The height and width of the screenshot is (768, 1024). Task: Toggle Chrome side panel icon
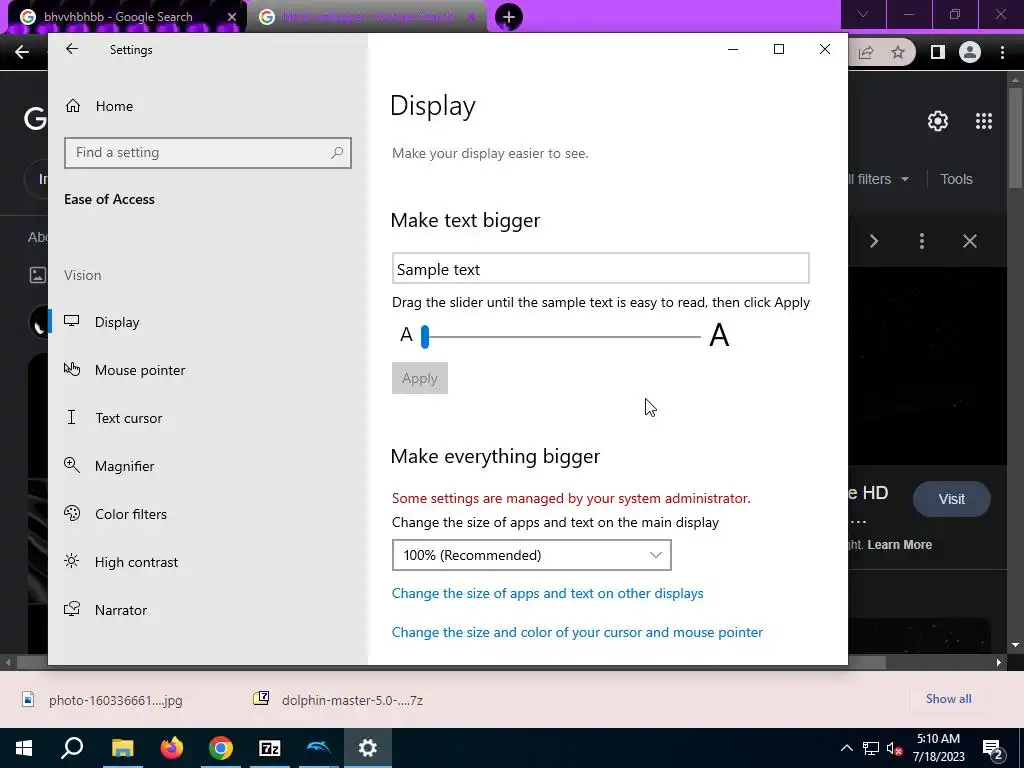[x=937, y=52]
